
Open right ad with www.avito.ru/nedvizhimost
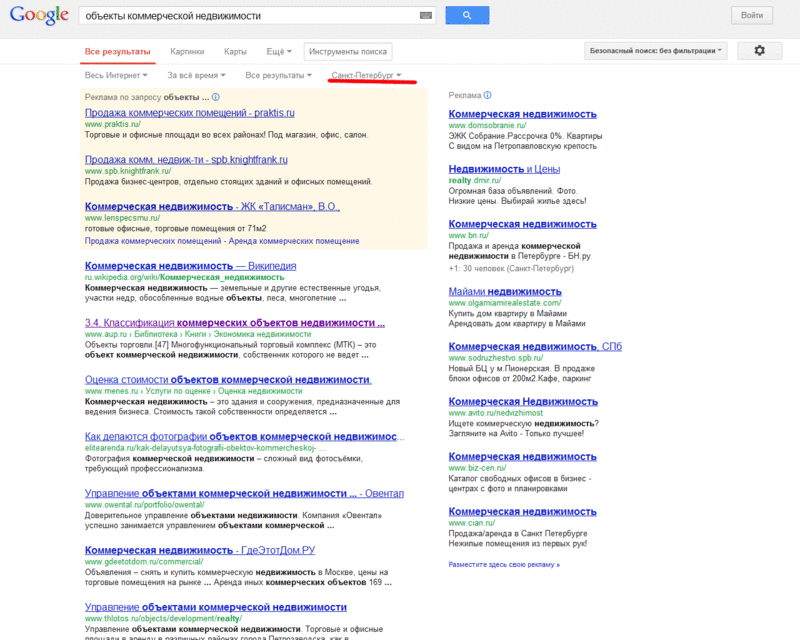pos(523,402)
